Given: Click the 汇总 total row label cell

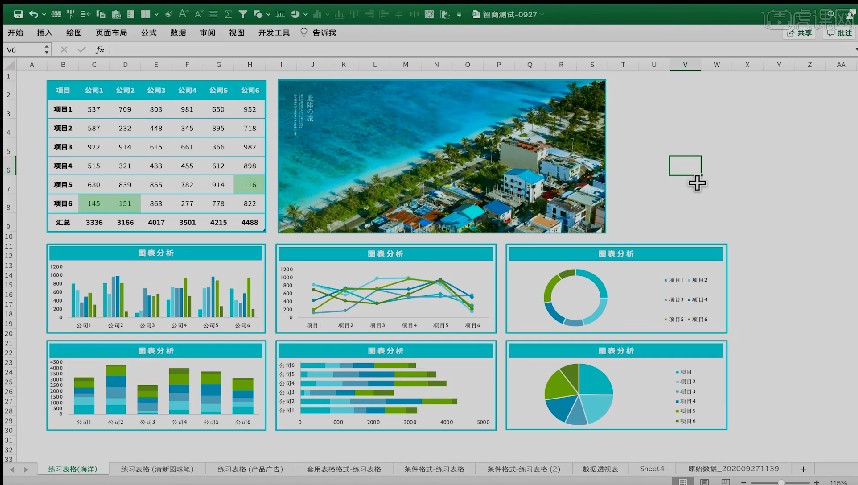Looking at the screenshot, I should (62, 222).
